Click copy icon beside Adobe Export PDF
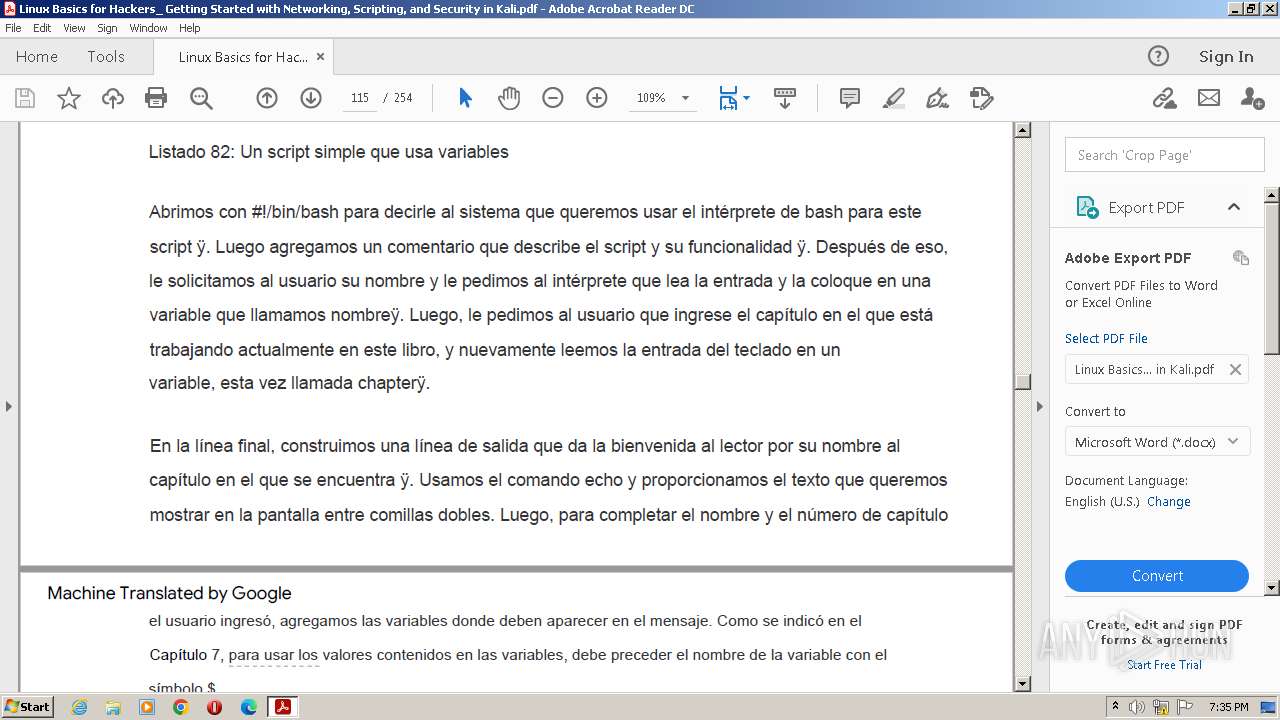1280x720 pixels. (x=1241, y=257)
